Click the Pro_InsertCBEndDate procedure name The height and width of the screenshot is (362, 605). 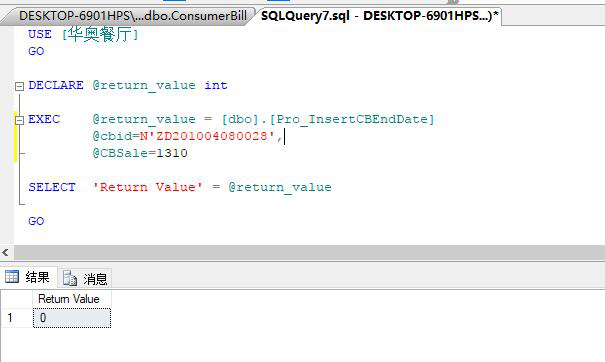click(352, 119)
